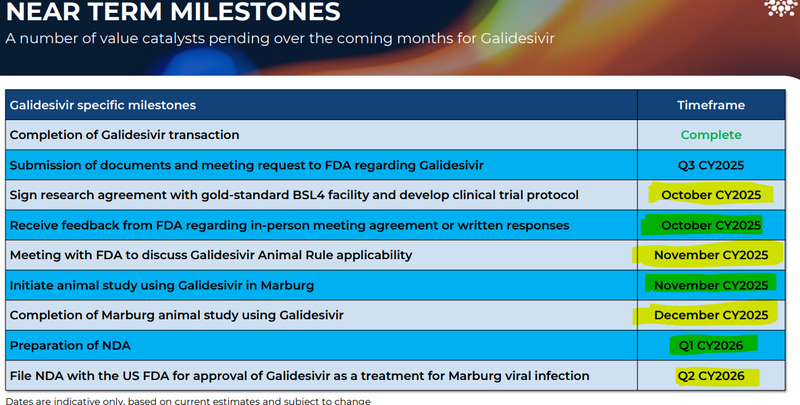
Task: Click the Galidesivir specific milestones column header
Action: coord(102,104)
